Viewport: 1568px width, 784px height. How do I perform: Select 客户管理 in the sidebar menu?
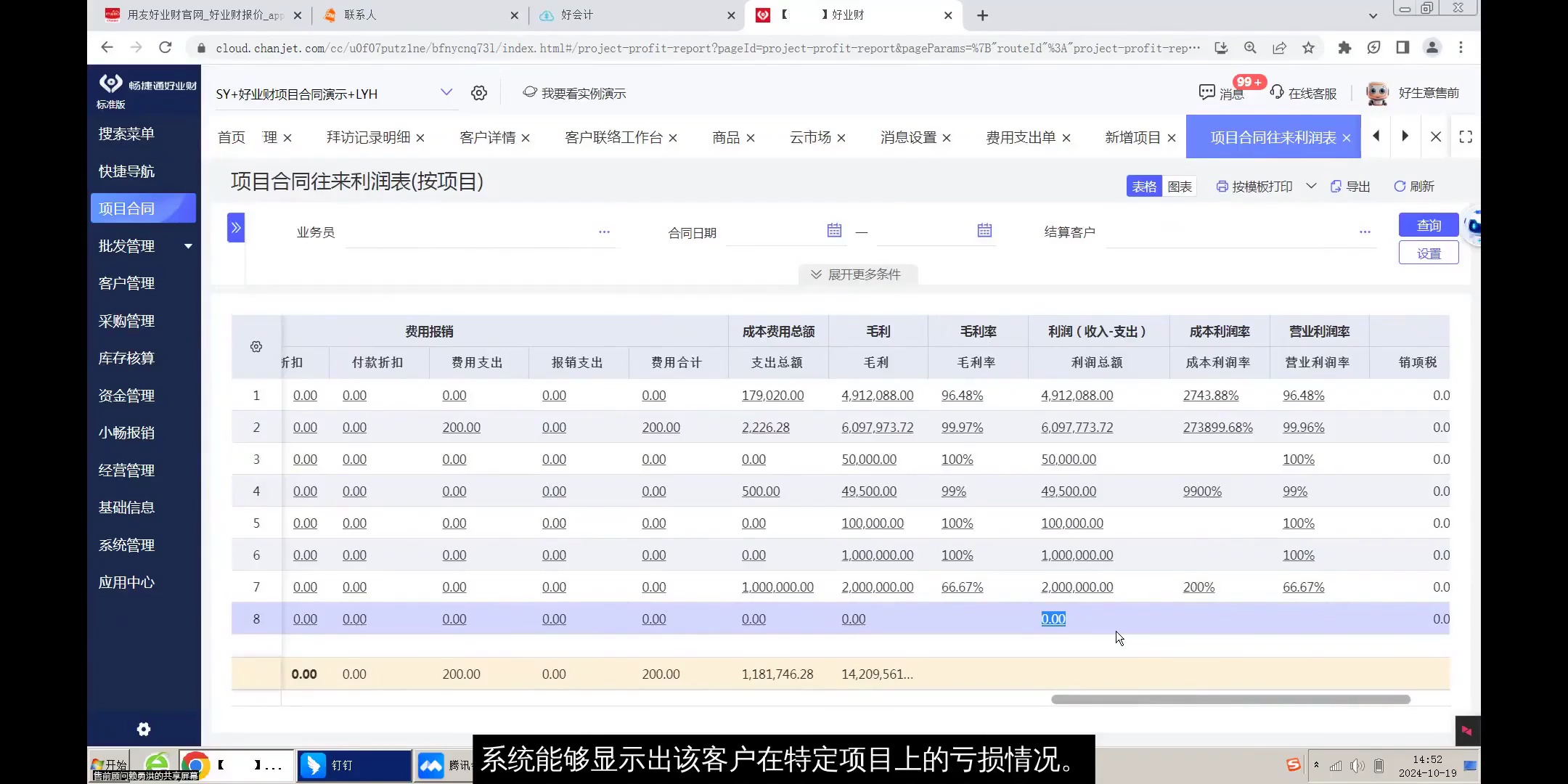[126, 282]
